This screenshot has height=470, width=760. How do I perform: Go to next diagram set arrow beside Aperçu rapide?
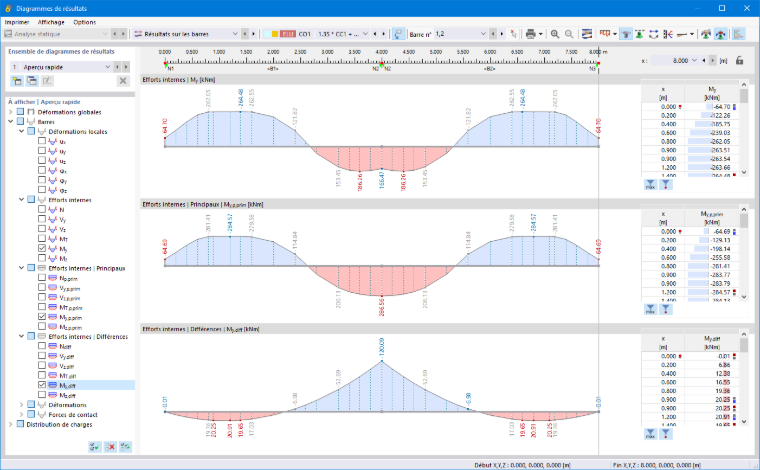126,67
